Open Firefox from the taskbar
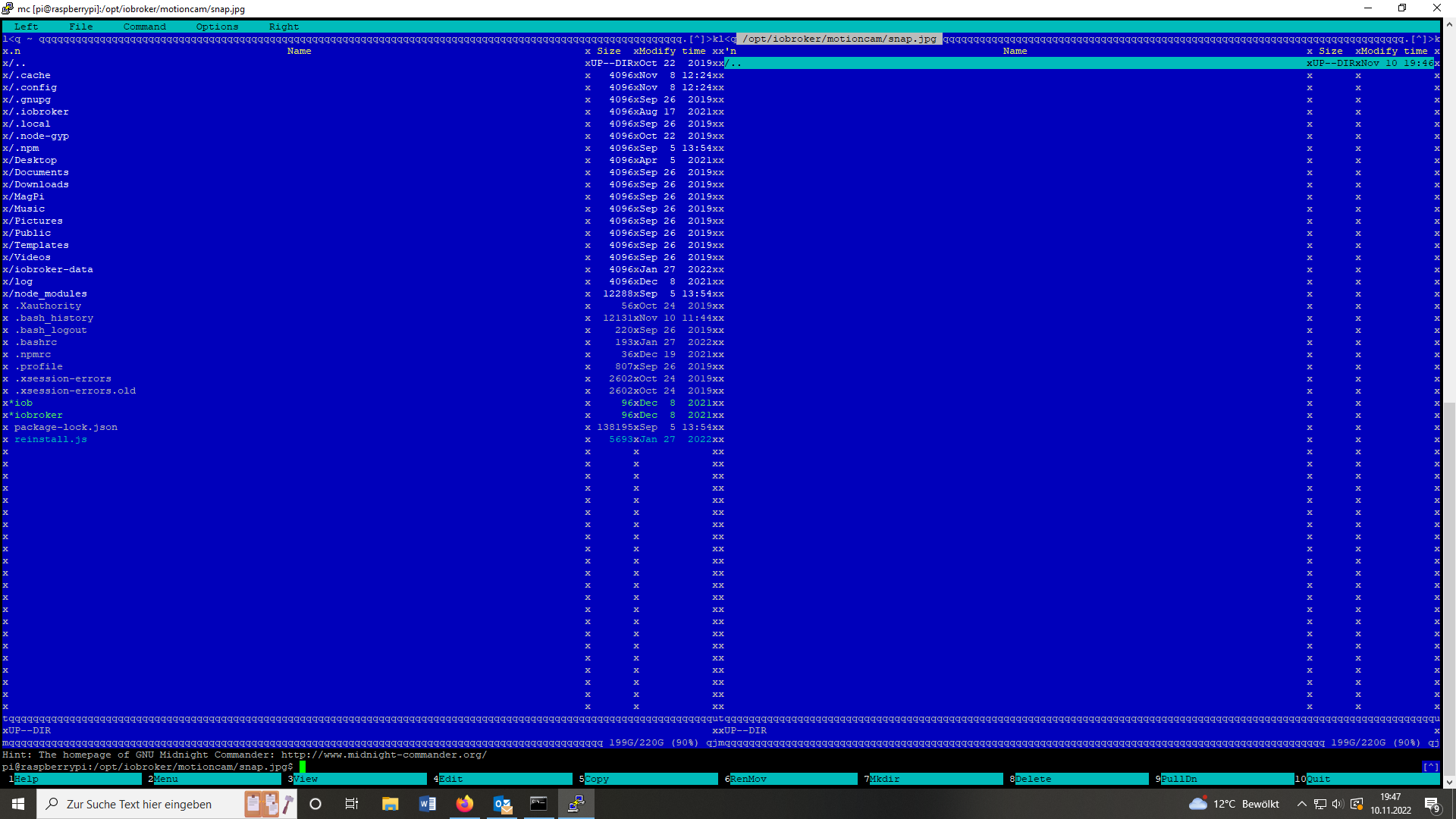The height and width of the screenshot is (819, 1456). 464,804
